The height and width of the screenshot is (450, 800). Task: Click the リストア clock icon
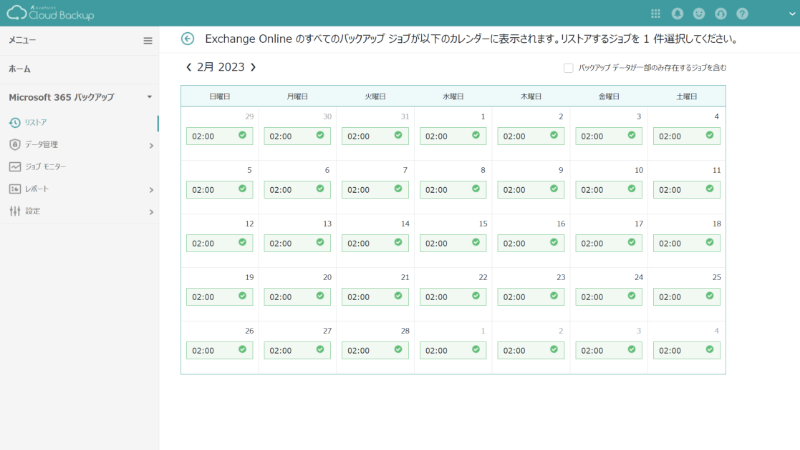pyautogui.click(x=15, y=122)
